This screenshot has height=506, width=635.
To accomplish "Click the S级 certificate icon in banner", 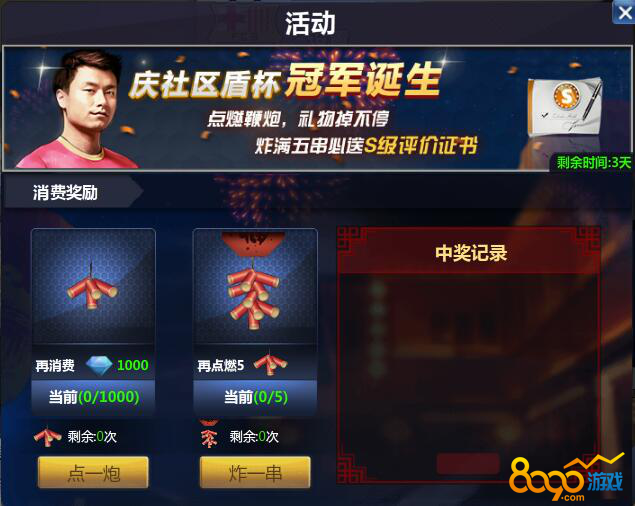I will [x=565, y=107].
